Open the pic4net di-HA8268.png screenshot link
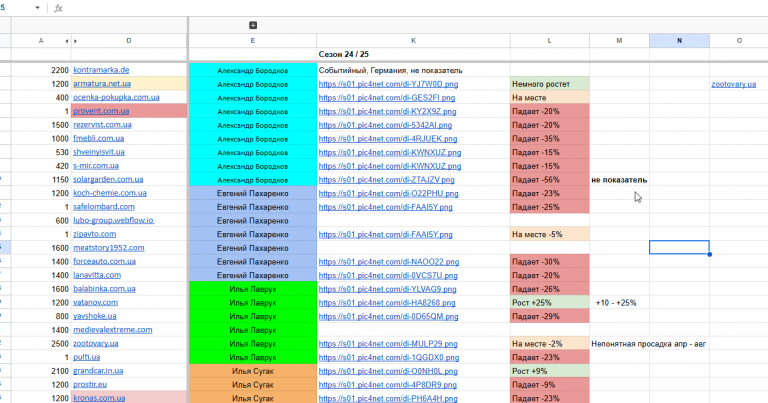 [387, 303]
